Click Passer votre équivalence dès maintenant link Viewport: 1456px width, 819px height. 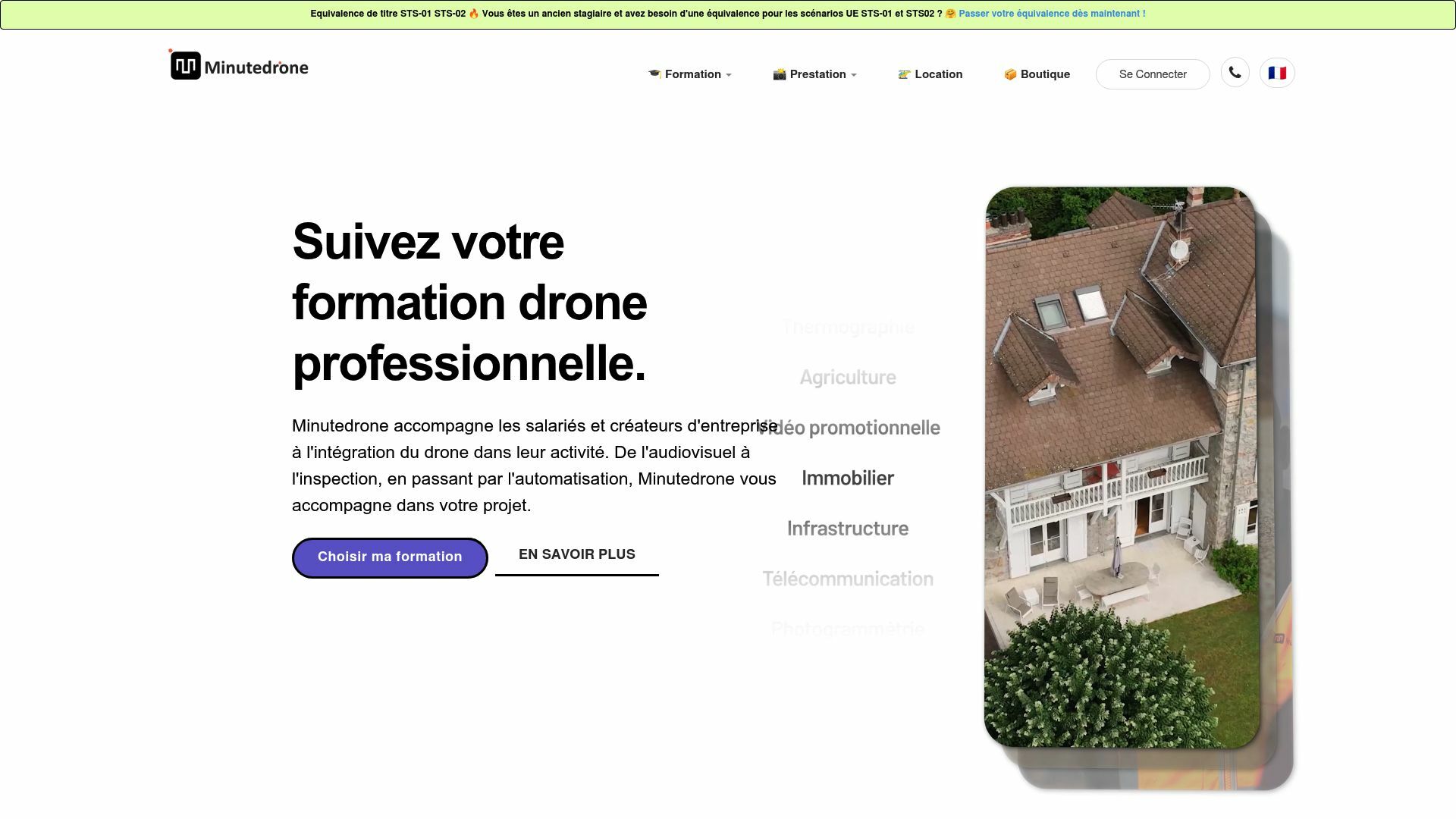tap(1053, 13)
